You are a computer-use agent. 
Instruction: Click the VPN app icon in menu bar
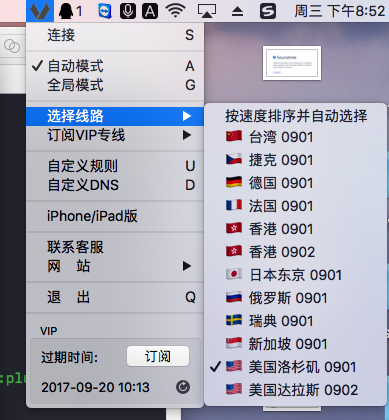pos(40,11)
